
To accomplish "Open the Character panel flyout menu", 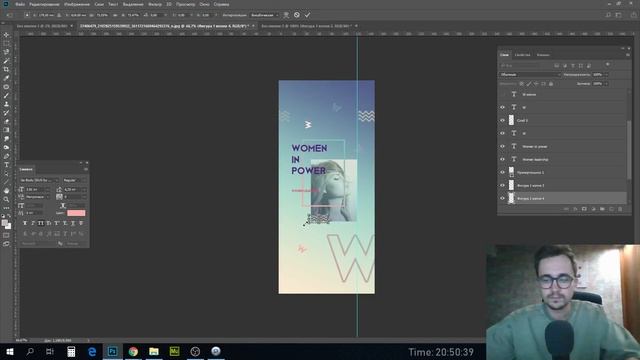I will point(86,169).
